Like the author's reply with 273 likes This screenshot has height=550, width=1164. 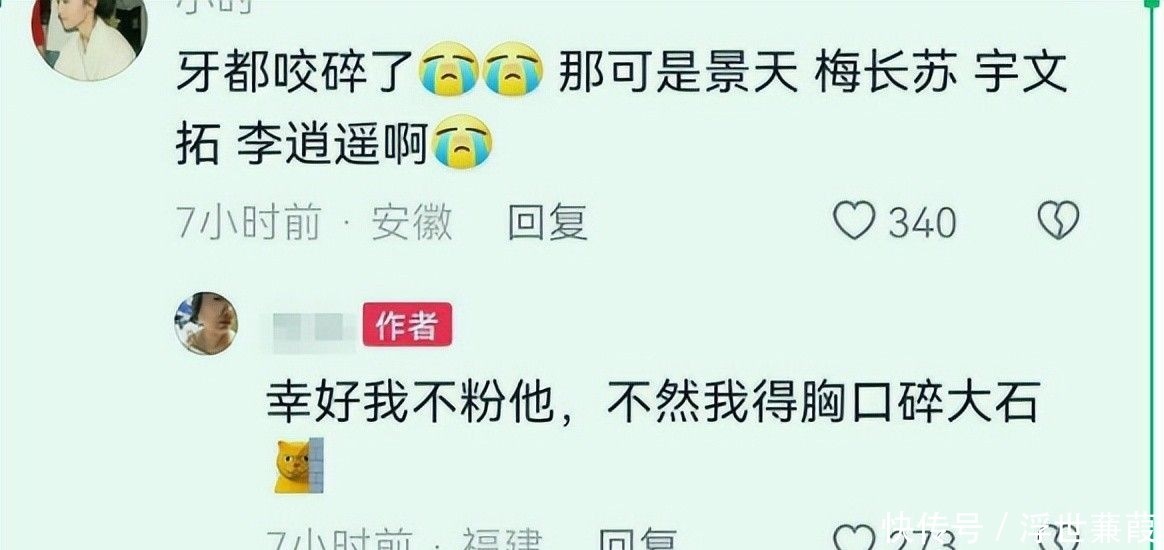coord(854,539)
